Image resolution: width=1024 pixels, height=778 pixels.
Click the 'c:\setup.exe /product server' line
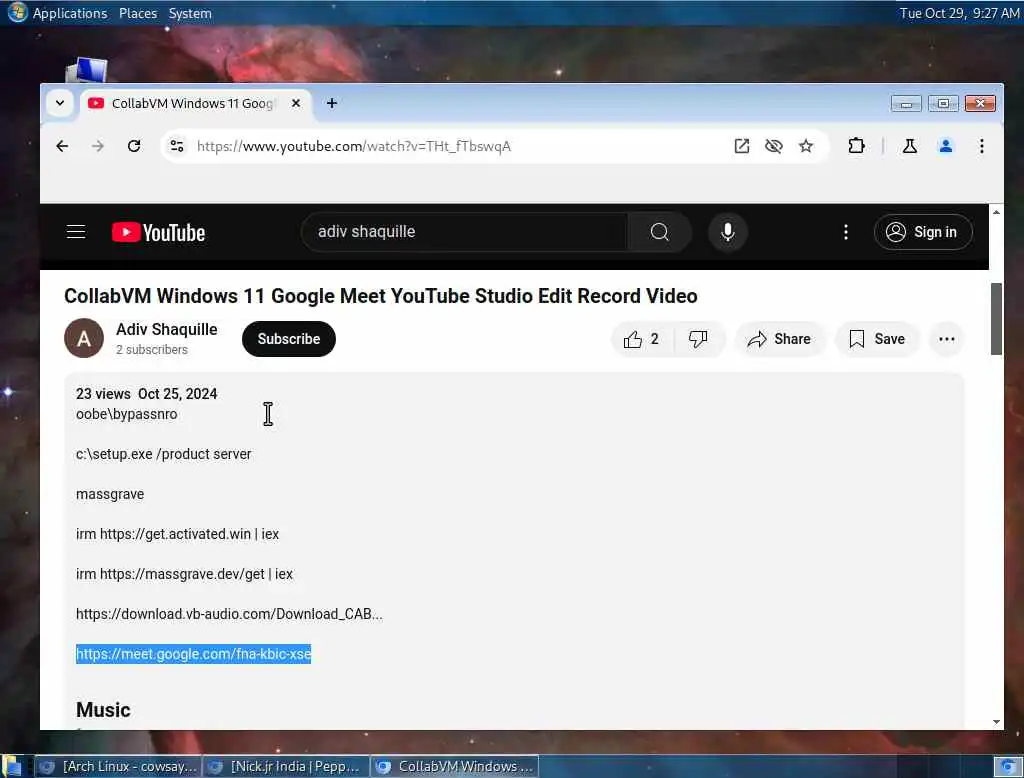(163, 454)
